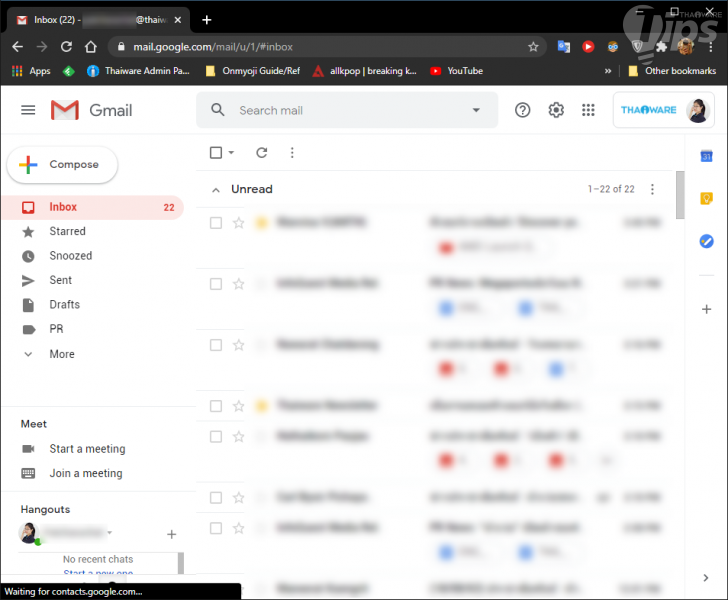
Task: Open the select dropdown arrow beside checkbox
Action: 231,152
